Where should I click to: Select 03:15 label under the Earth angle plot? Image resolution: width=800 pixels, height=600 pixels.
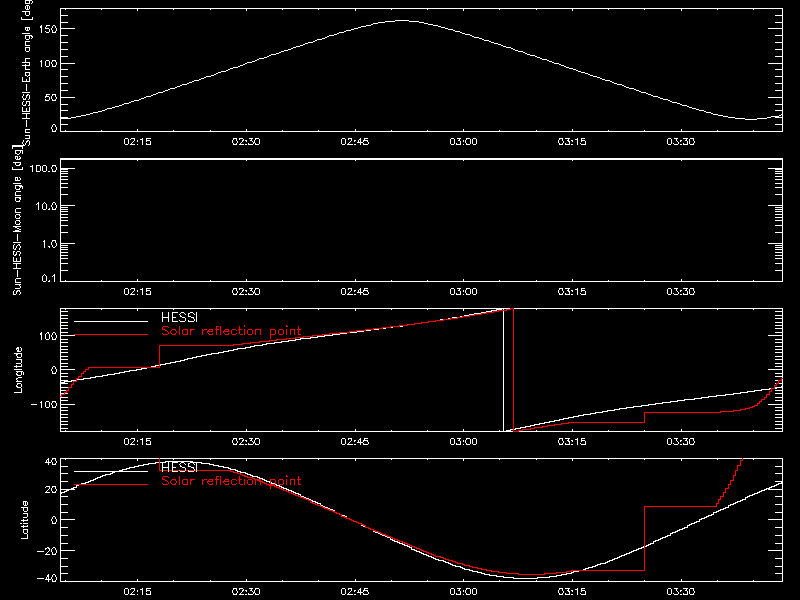(572, 142)
